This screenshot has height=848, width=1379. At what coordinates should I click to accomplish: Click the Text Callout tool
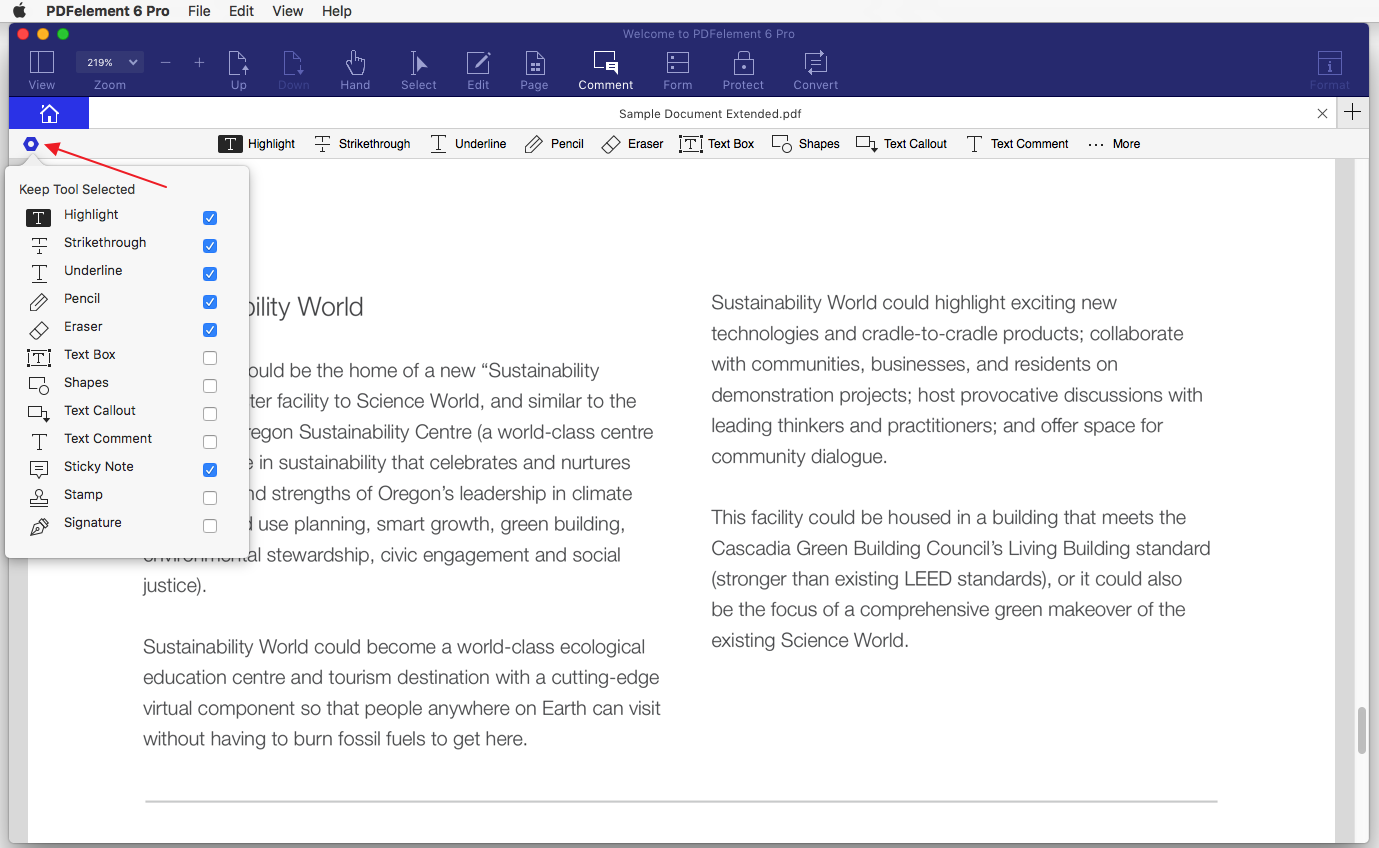coord(901,144)
